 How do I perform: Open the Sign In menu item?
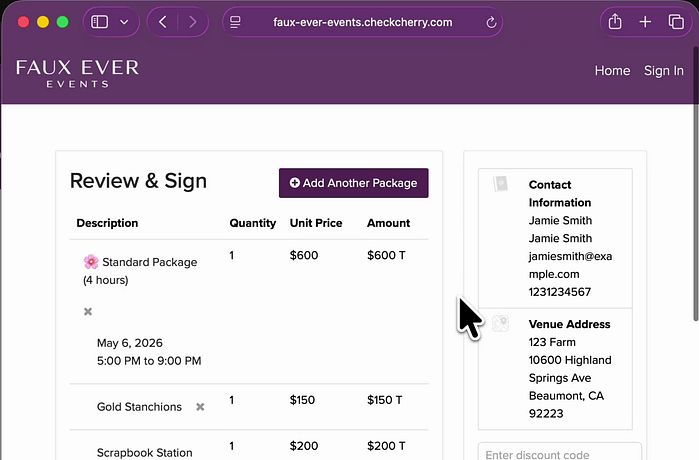point(664,71)
